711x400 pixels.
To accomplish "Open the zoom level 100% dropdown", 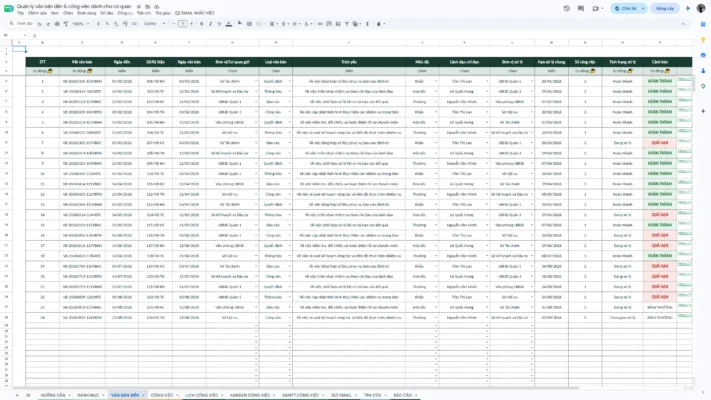I will (x=81, y=24).
